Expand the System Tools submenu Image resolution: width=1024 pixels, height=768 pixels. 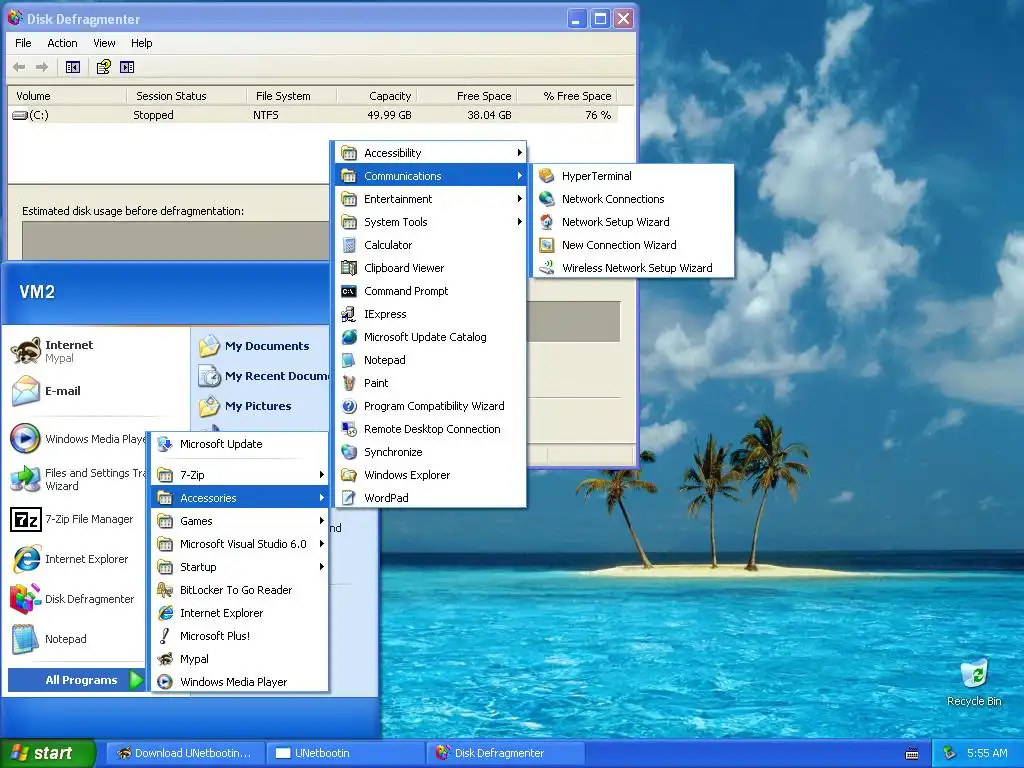431,222
